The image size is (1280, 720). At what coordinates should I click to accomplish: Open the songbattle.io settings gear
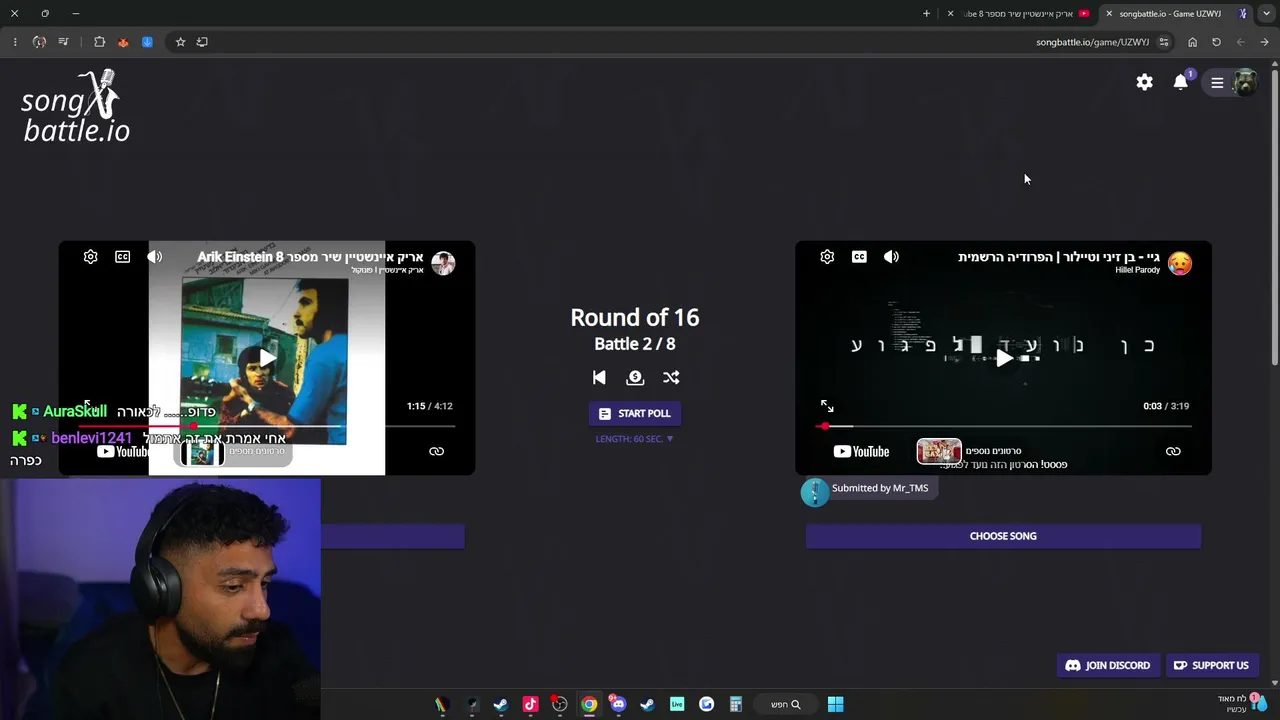[1144, 83]
